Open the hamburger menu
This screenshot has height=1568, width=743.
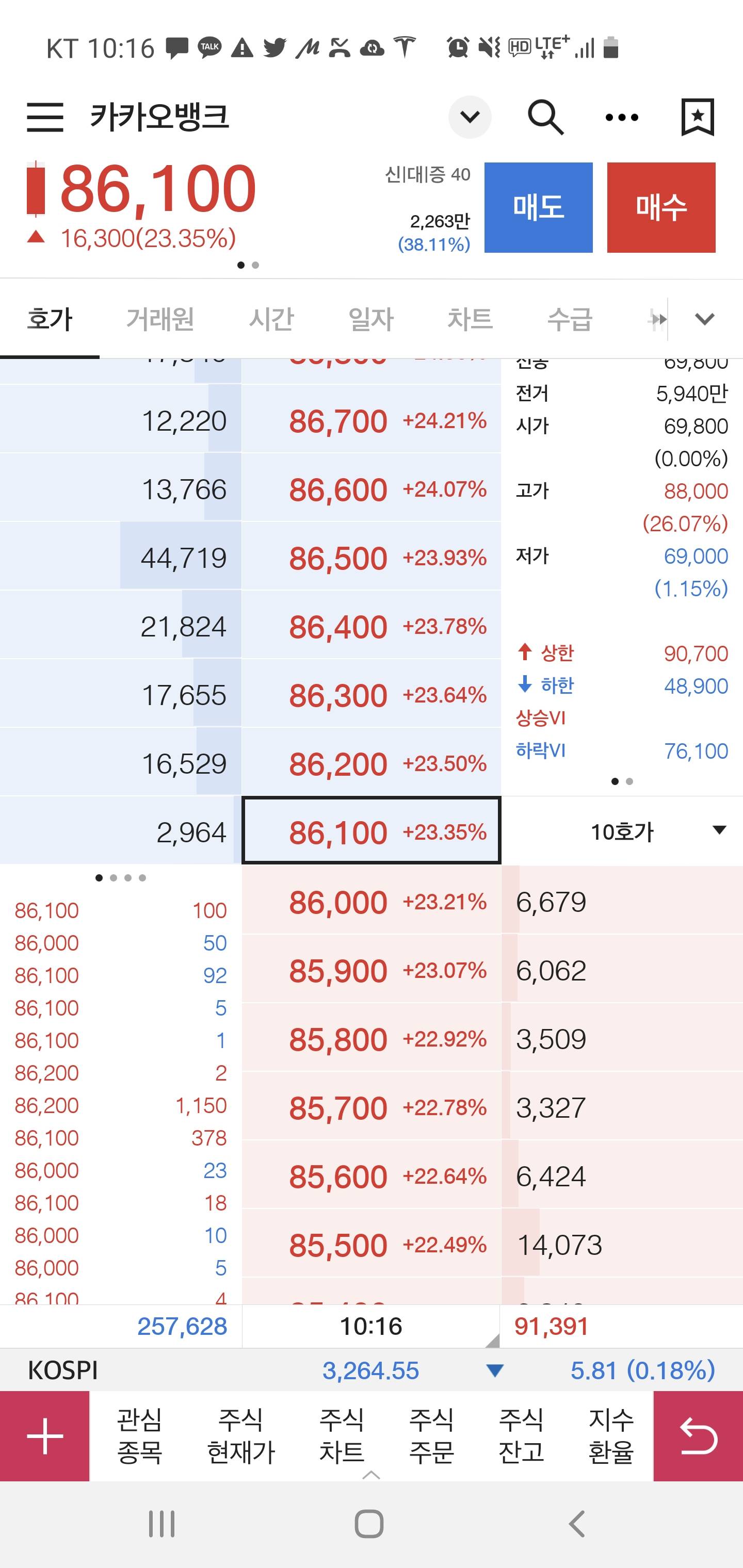[x=45, y=117]
